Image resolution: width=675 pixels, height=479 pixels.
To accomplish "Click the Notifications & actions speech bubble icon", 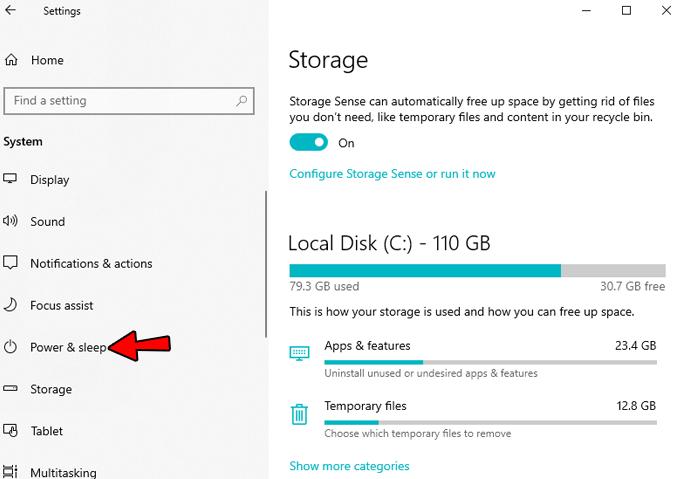I will click(10, 263).
